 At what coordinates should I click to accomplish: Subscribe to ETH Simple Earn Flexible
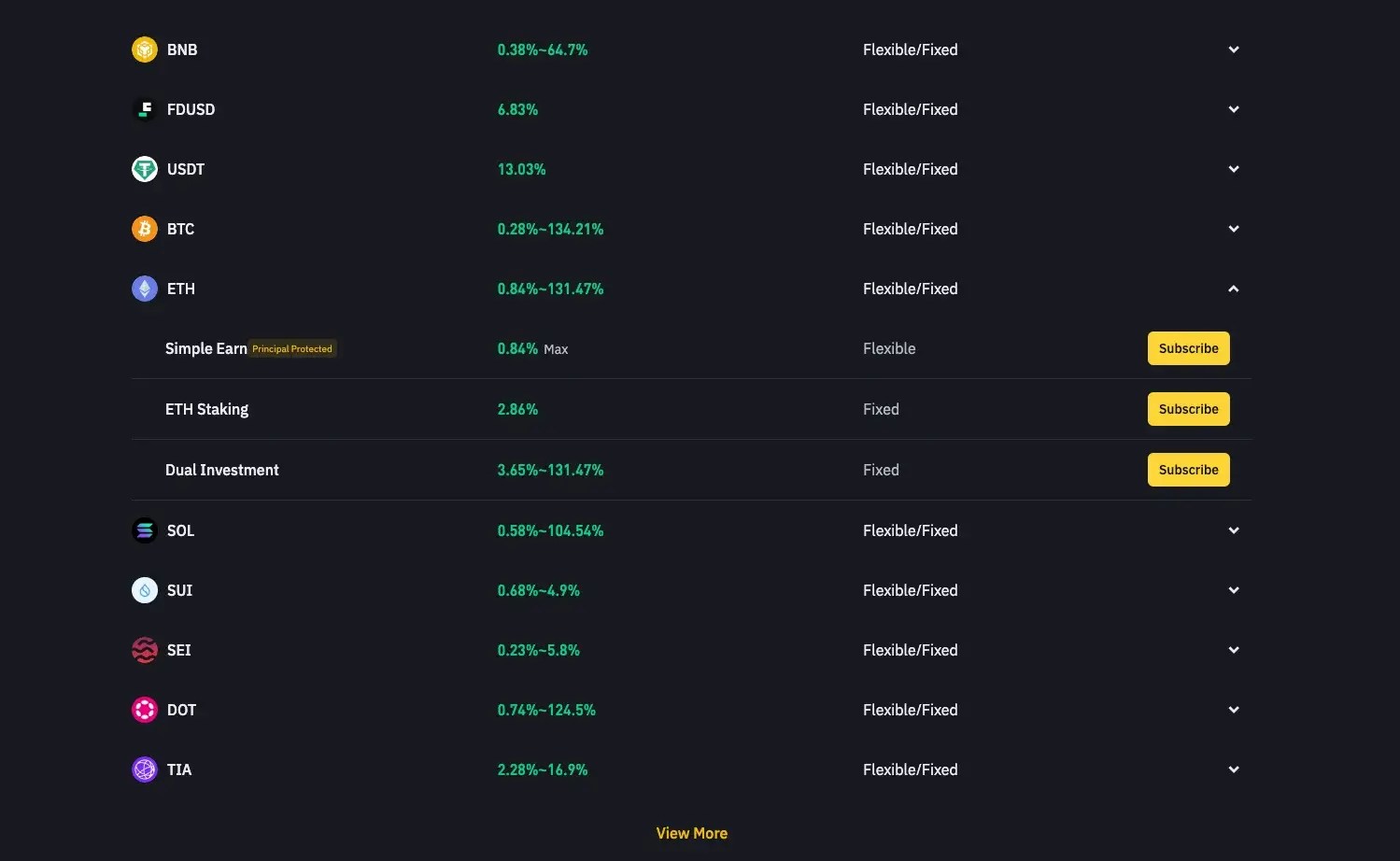pos(1188,347)
